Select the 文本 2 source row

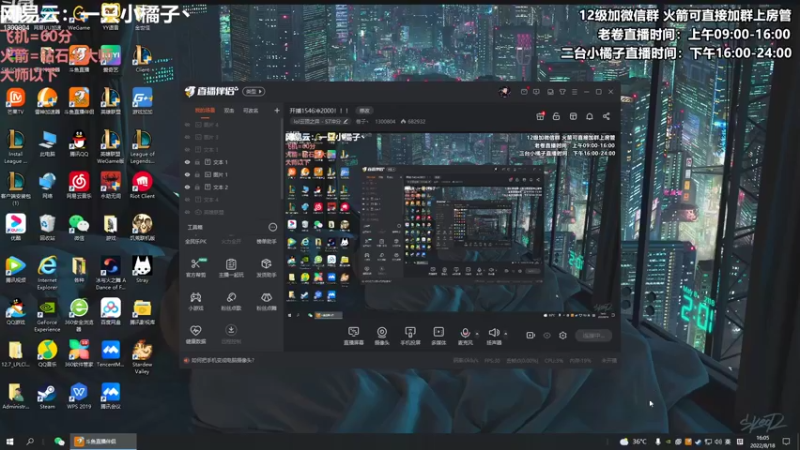tap(232, 187)
